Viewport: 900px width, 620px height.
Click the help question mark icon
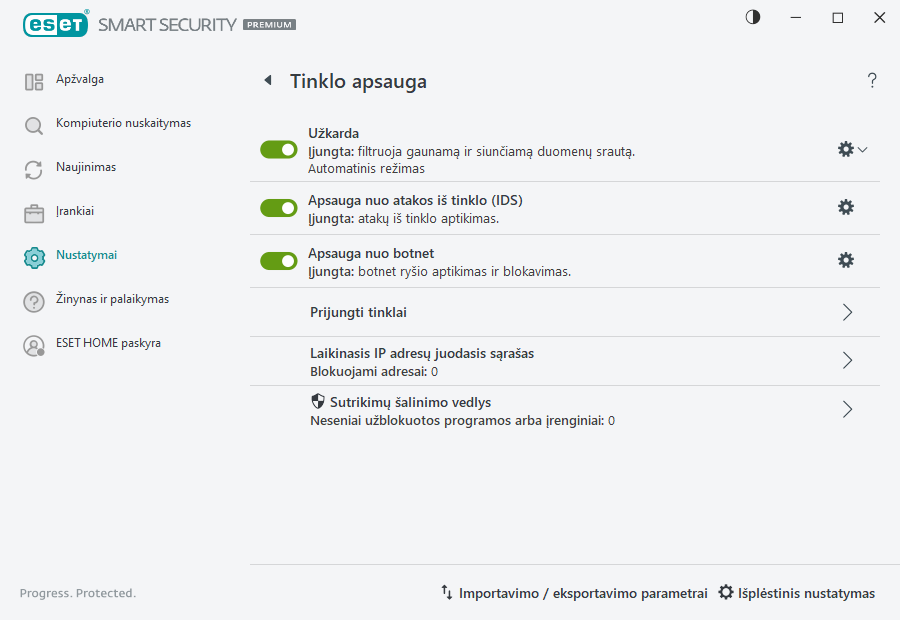click(871, 80)
